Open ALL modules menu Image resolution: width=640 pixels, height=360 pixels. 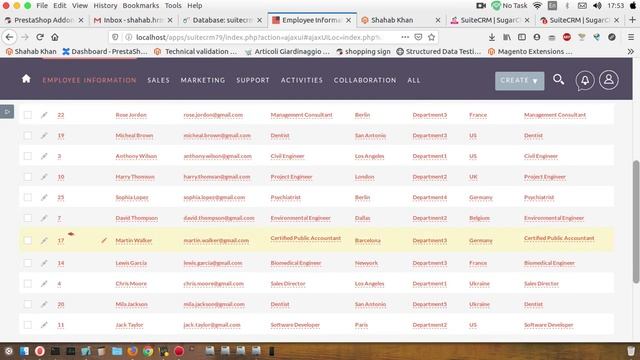pos(413,80)
